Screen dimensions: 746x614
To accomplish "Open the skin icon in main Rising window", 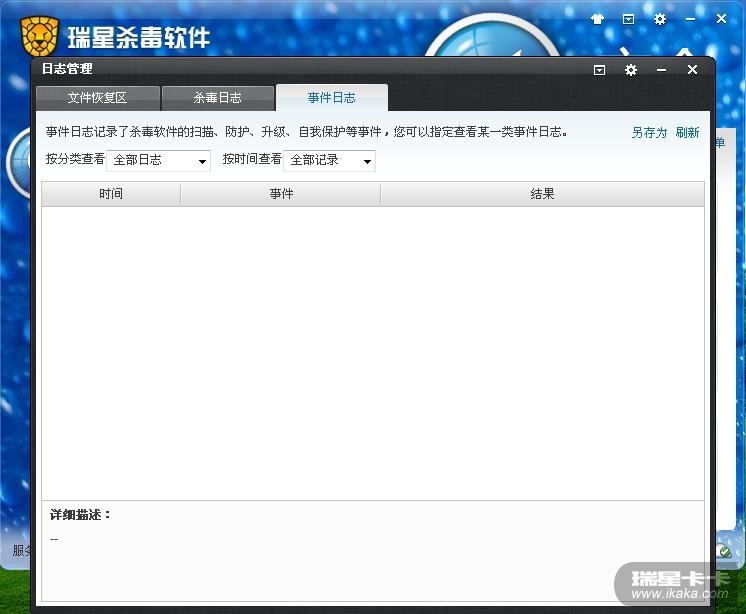I will [597, 19].
